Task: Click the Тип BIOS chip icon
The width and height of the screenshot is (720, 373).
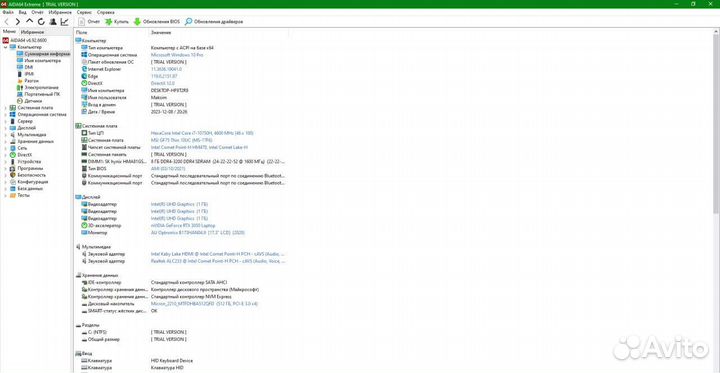Action: tap(84, 169)
